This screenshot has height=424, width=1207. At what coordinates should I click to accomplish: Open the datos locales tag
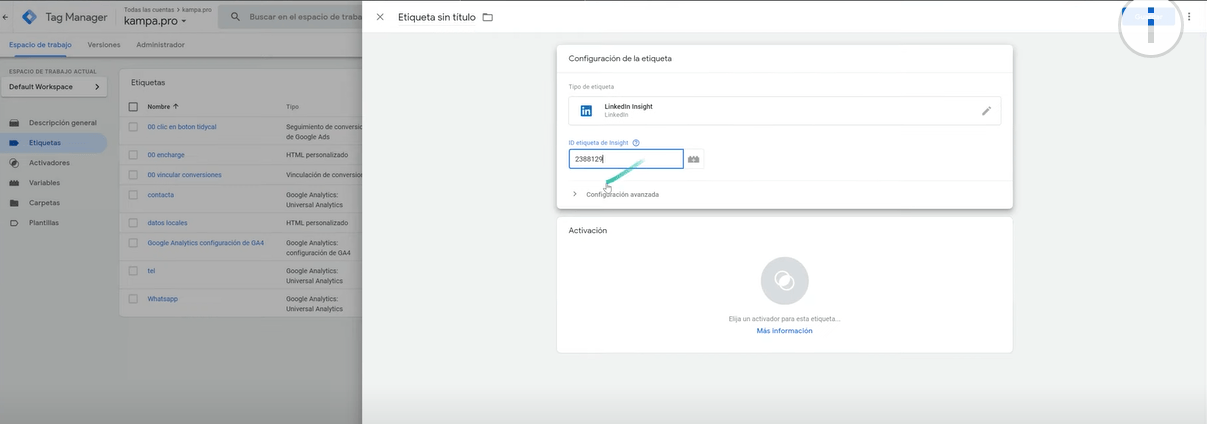coord(167,223)
